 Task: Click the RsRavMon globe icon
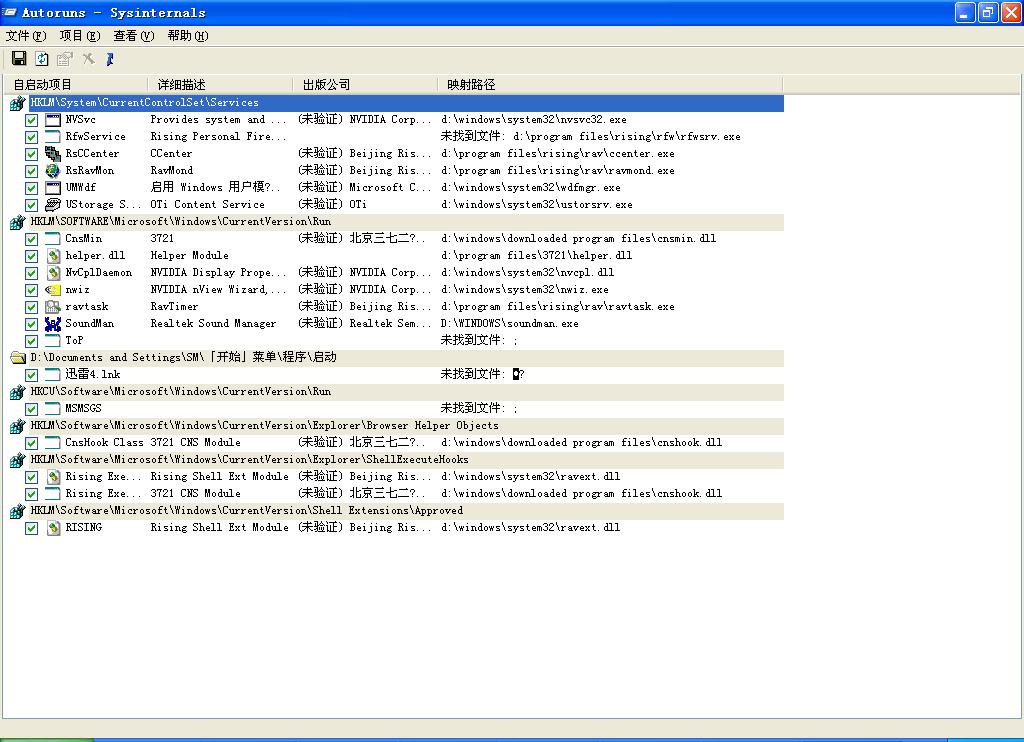click(53, 170)
